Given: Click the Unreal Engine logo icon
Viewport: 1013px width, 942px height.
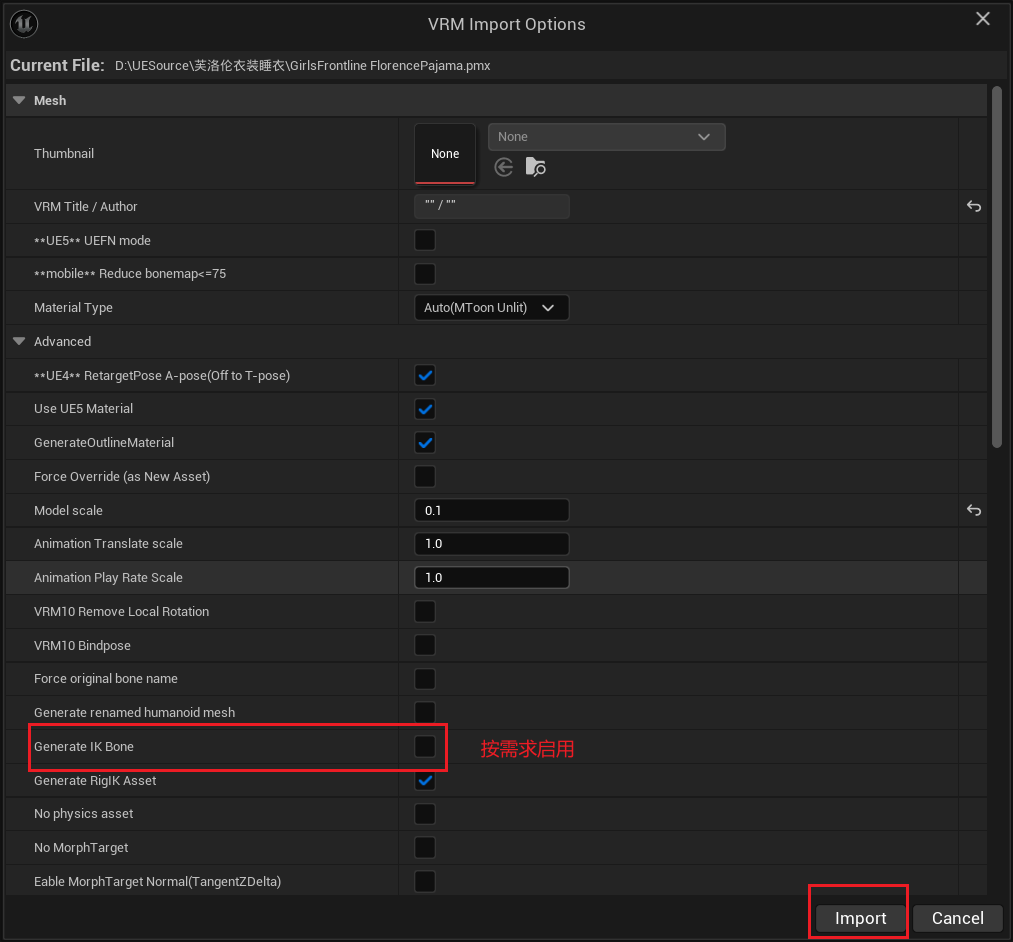Looking at the screenshot, I should [x=23, y=23].
